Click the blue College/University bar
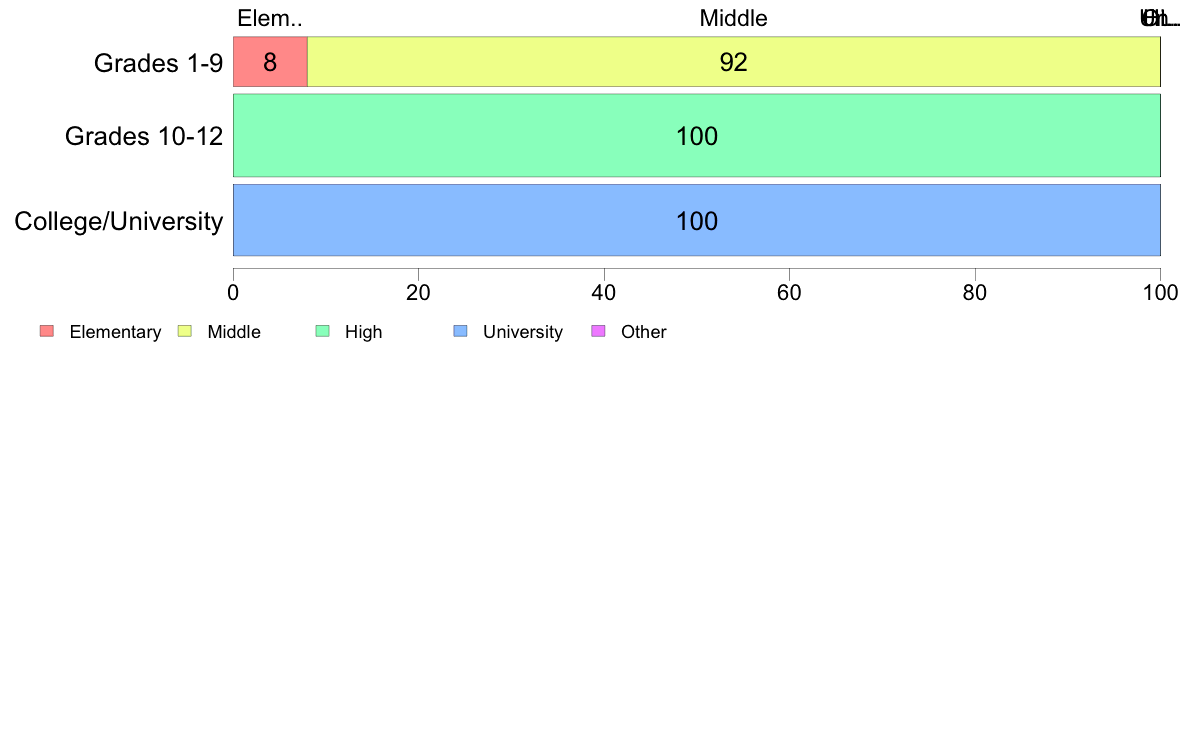Viewport: 1188px width, 736px height. (x=697, y=220)
